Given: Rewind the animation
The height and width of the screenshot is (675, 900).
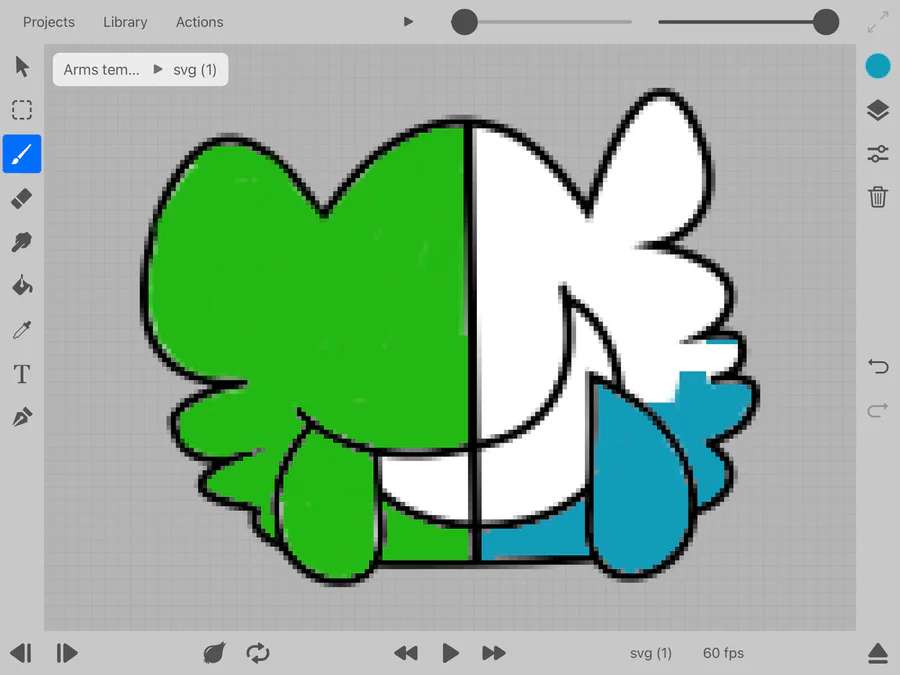Looking at the screenshot, I should (406, 653).
